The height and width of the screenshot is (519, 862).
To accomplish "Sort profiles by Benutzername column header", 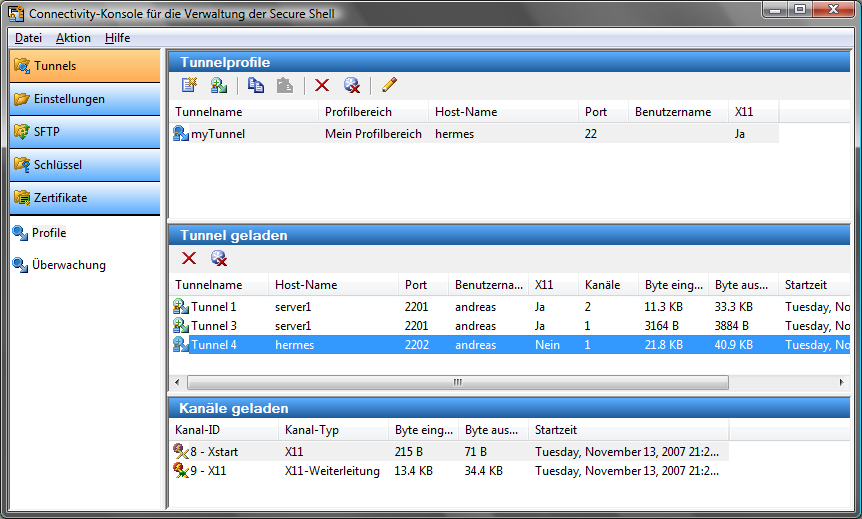I will [x=678, y=112].
